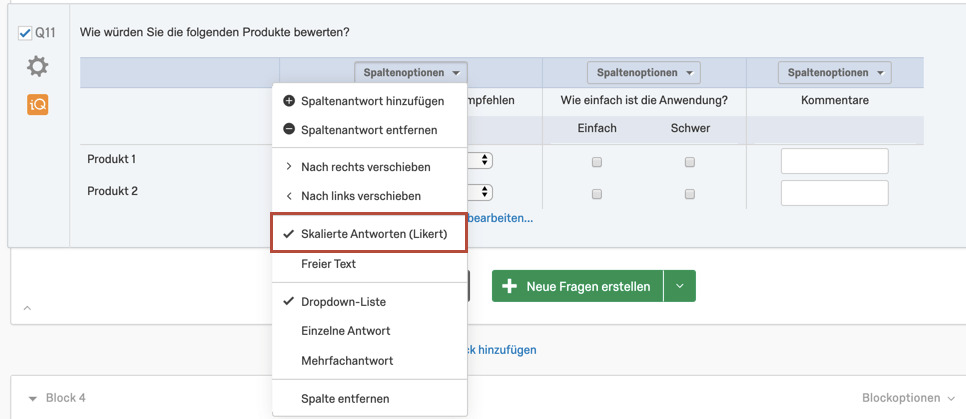Viewport: 966px width, 419px height.
Task: Open the Blockoptionen menu
Action: (x=908, y=398)
